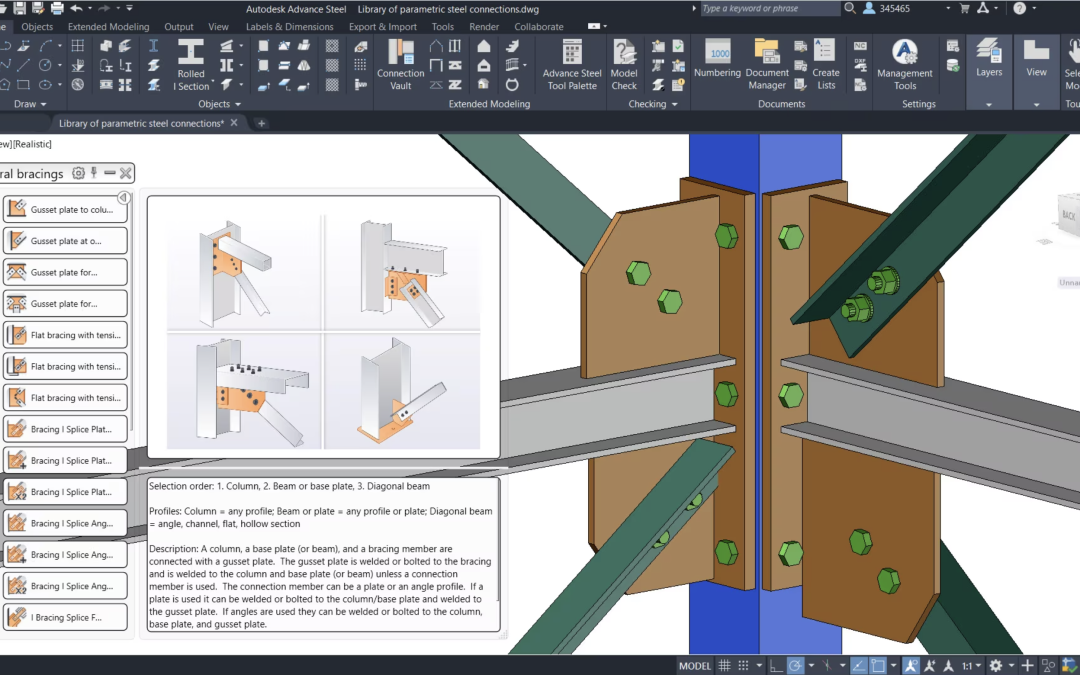Launch Document Manager
The image size is (1080, 675).
click(767, 65)
